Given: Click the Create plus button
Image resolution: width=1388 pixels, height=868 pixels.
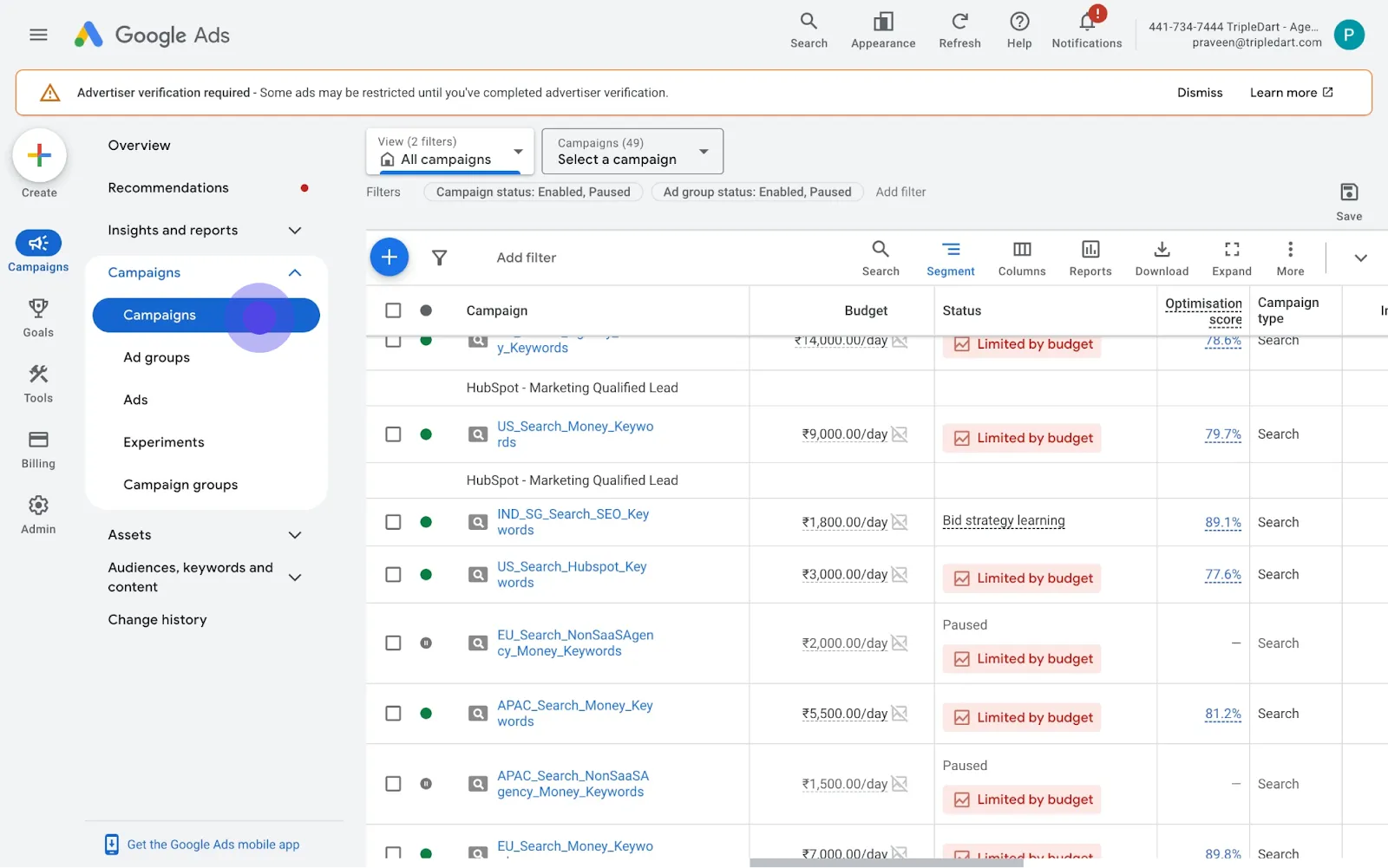Looking at the screenshot, I should click(x=39, y=155).
